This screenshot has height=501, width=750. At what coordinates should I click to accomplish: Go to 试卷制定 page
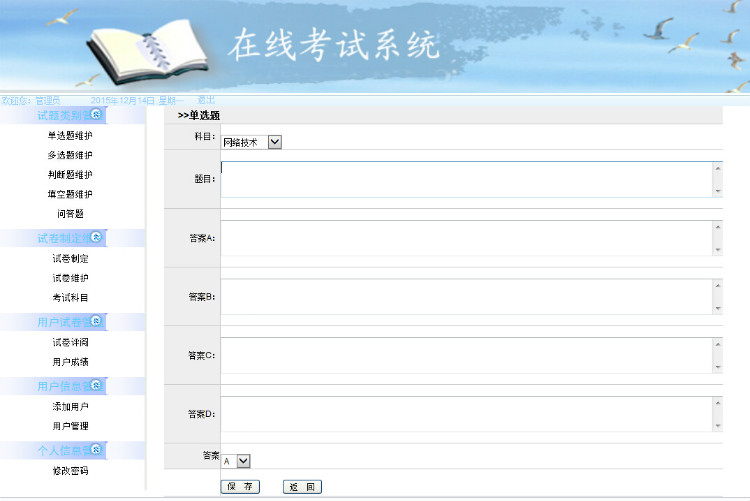70,258
